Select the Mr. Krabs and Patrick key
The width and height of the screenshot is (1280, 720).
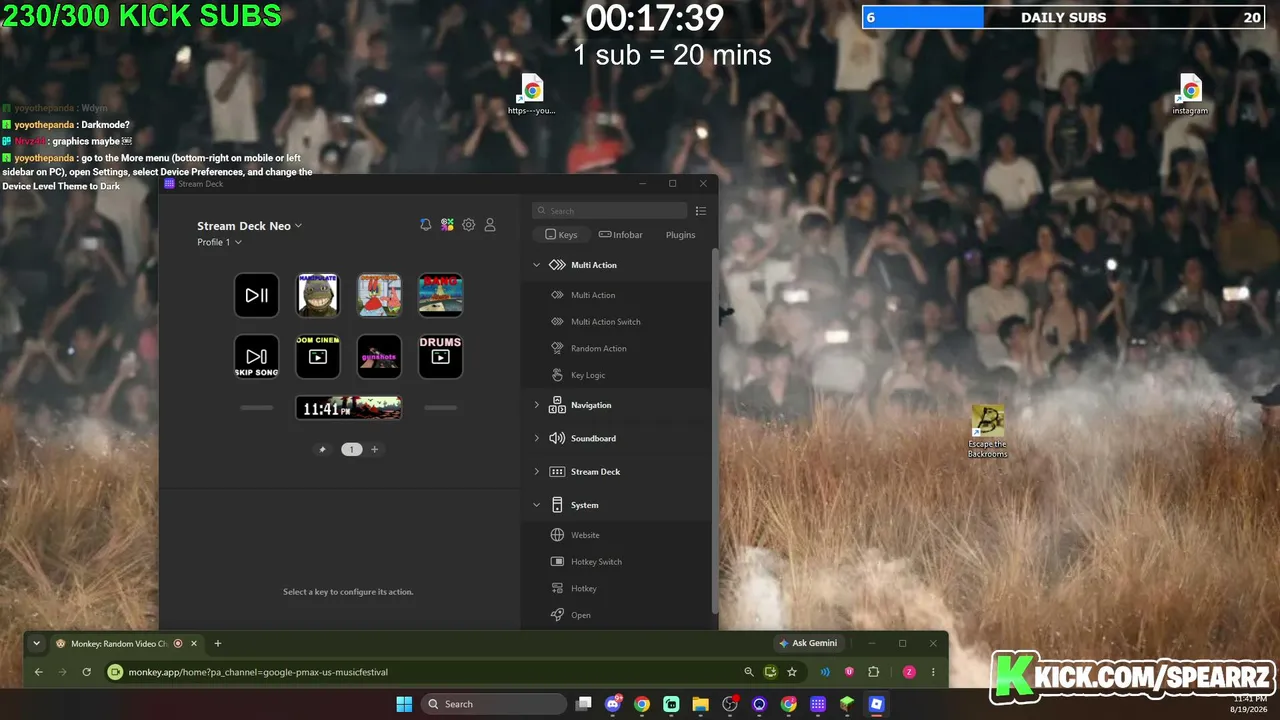click(x=379, y=295)
